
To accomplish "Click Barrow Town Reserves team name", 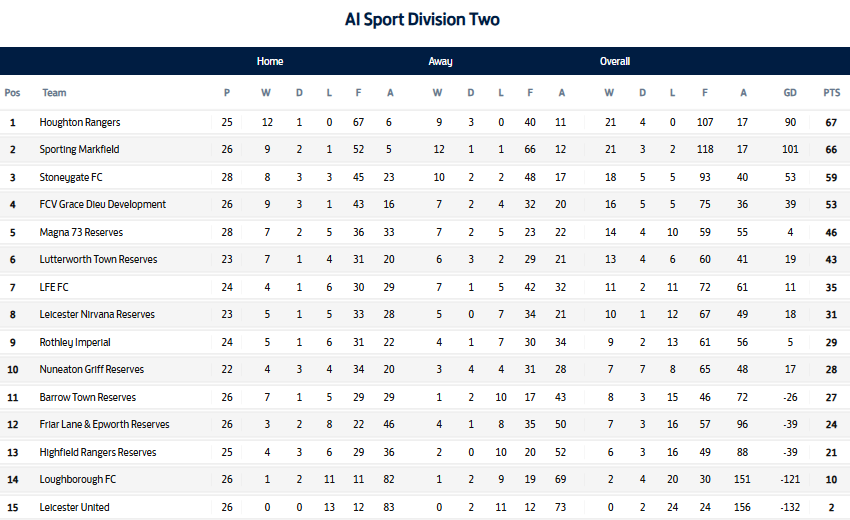I will point(88,397).
